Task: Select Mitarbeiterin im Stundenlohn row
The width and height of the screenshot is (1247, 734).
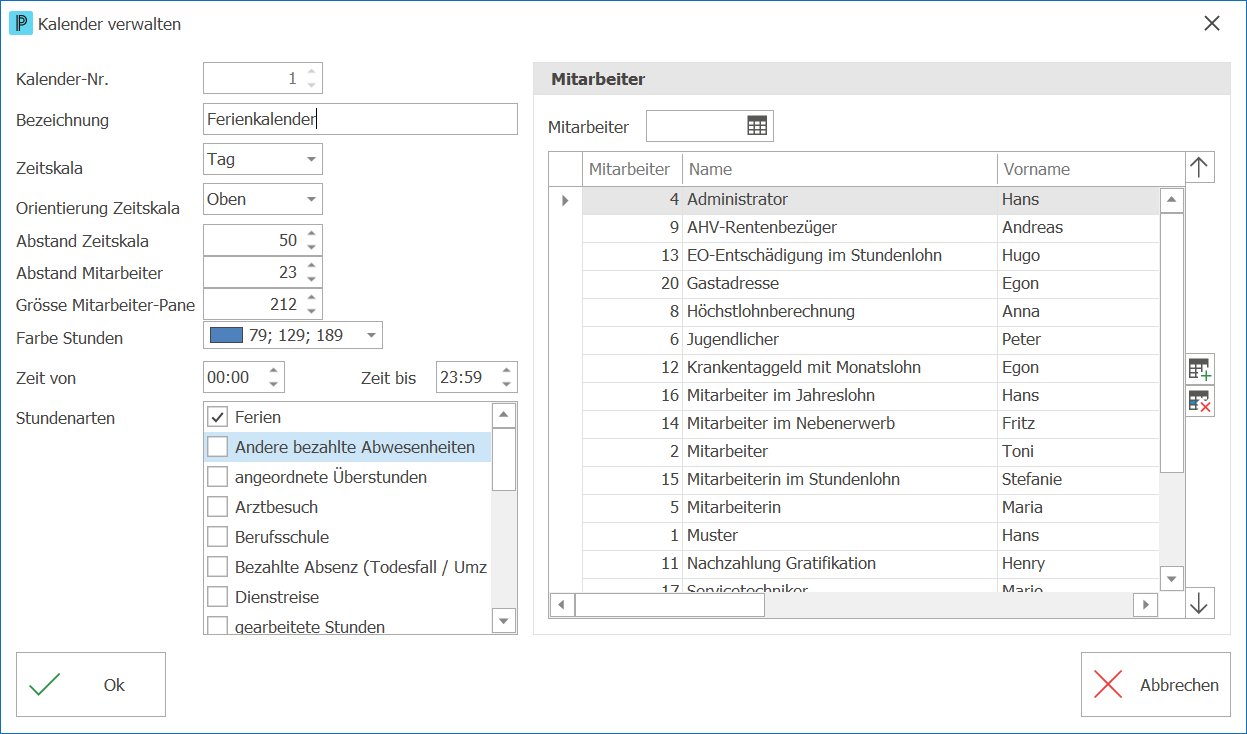Action: [870, 479]
